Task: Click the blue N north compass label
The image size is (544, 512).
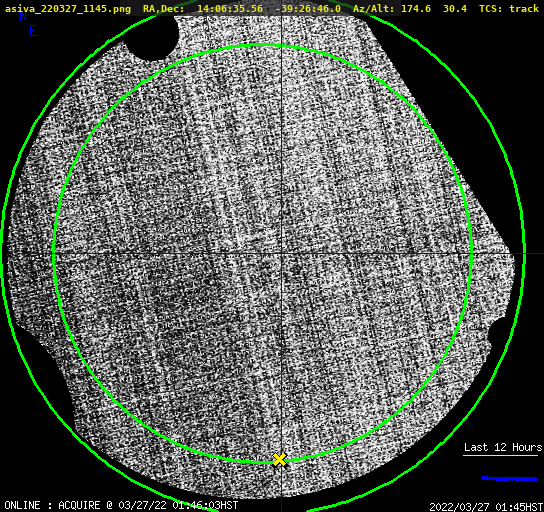Action: point(23,16)
